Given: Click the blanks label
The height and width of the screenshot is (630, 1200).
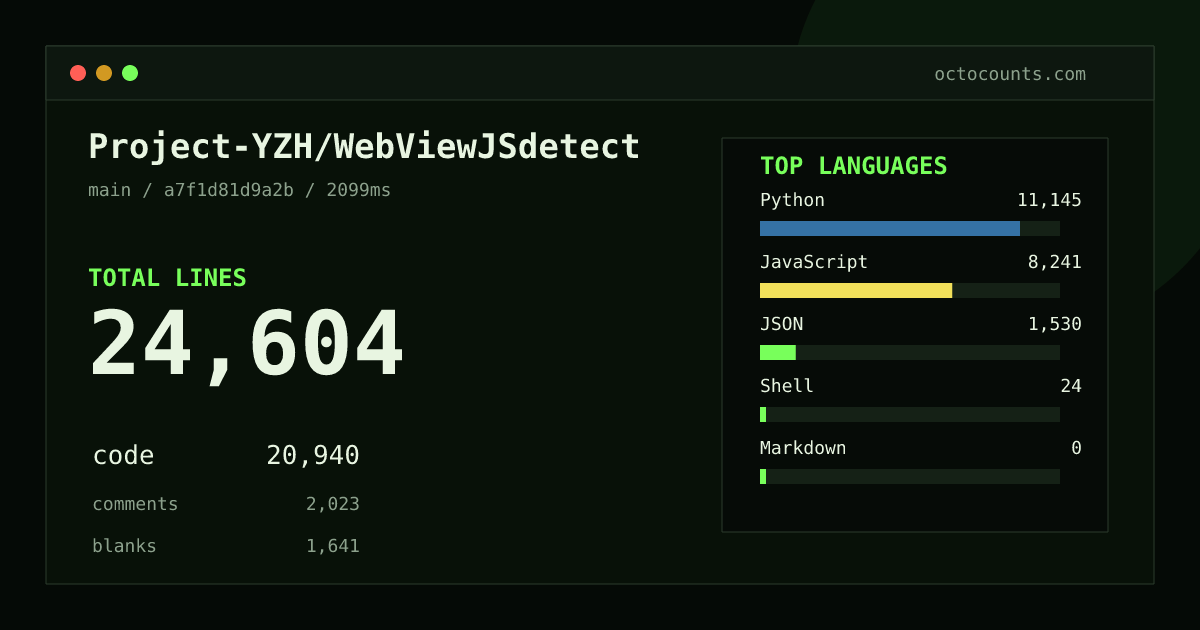Looking at the screenshot, I should [x=124, y=546].
